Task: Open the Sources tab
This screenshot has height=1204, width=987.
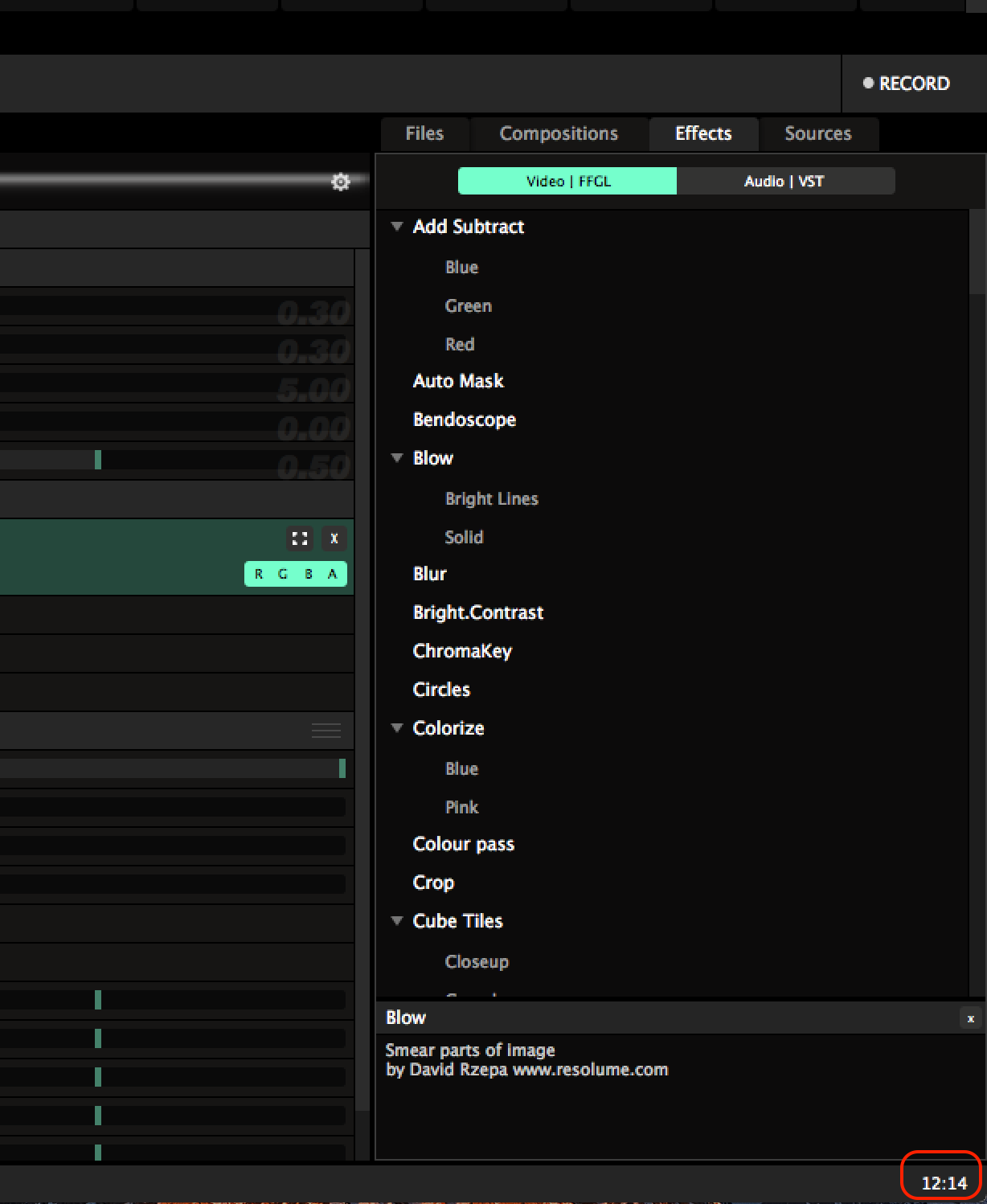Action: coord(817,133)
